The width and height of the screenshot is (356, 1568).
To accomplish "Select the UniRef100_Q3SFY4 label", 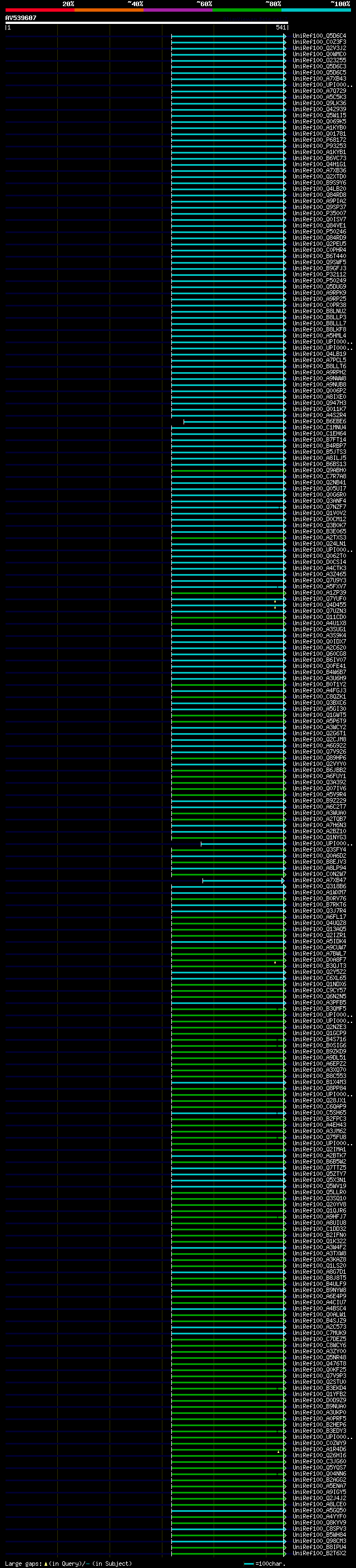I will coord(319,850).
